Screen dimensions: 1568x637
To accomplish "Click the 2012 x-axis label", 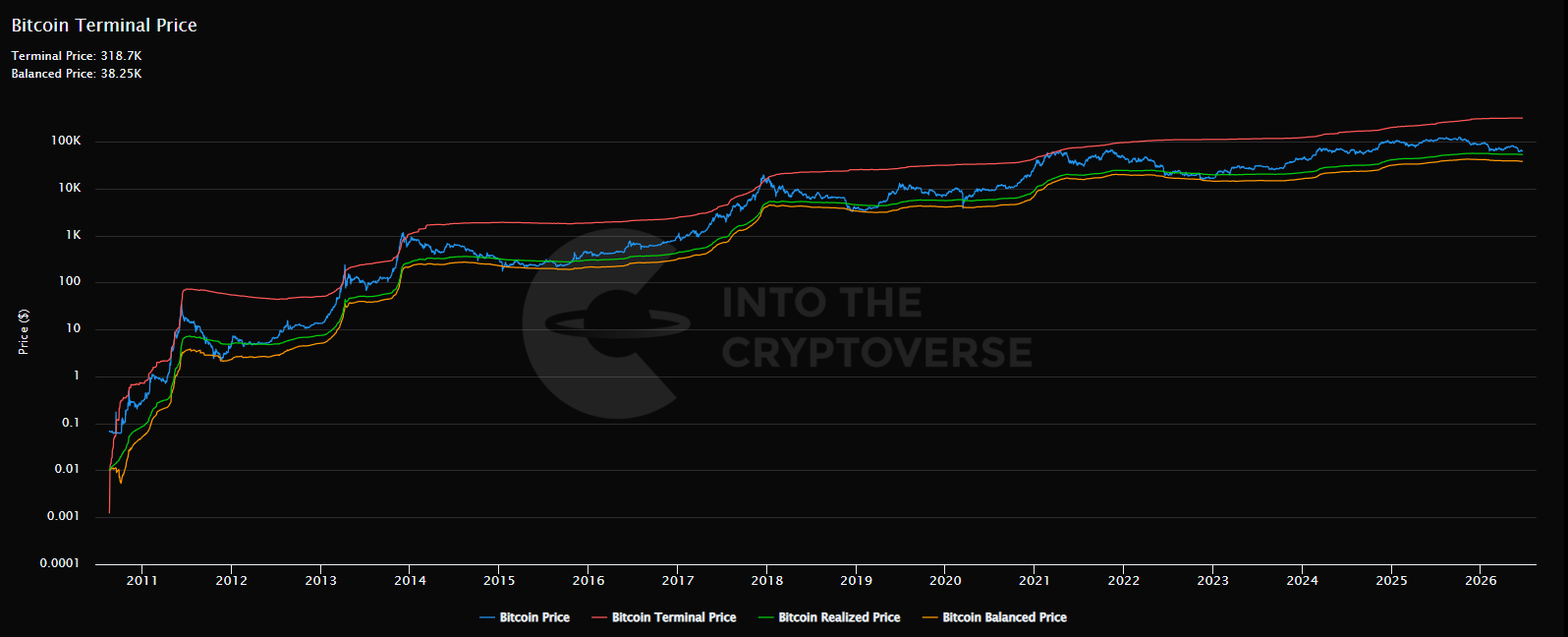I will tap(232, 581).
